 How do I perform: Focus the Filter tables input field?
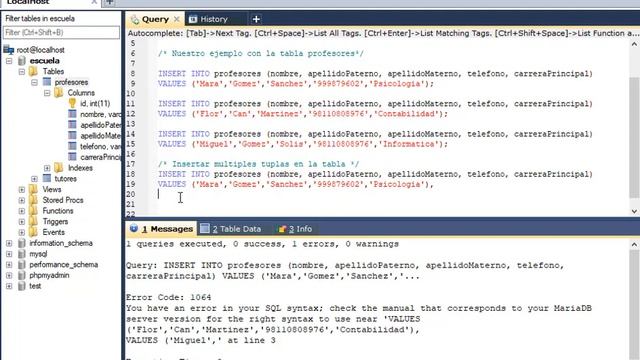click(61, 33)
